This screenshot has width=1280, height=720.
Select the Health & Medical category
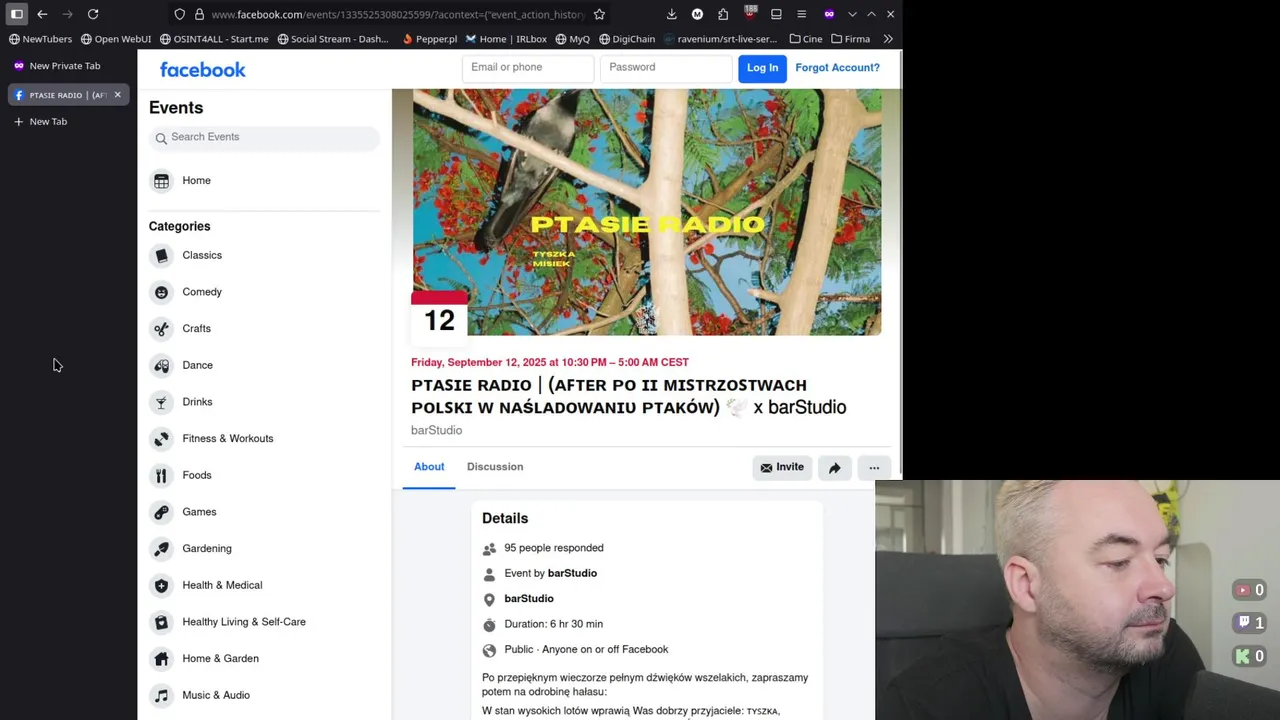pos(264,585)
